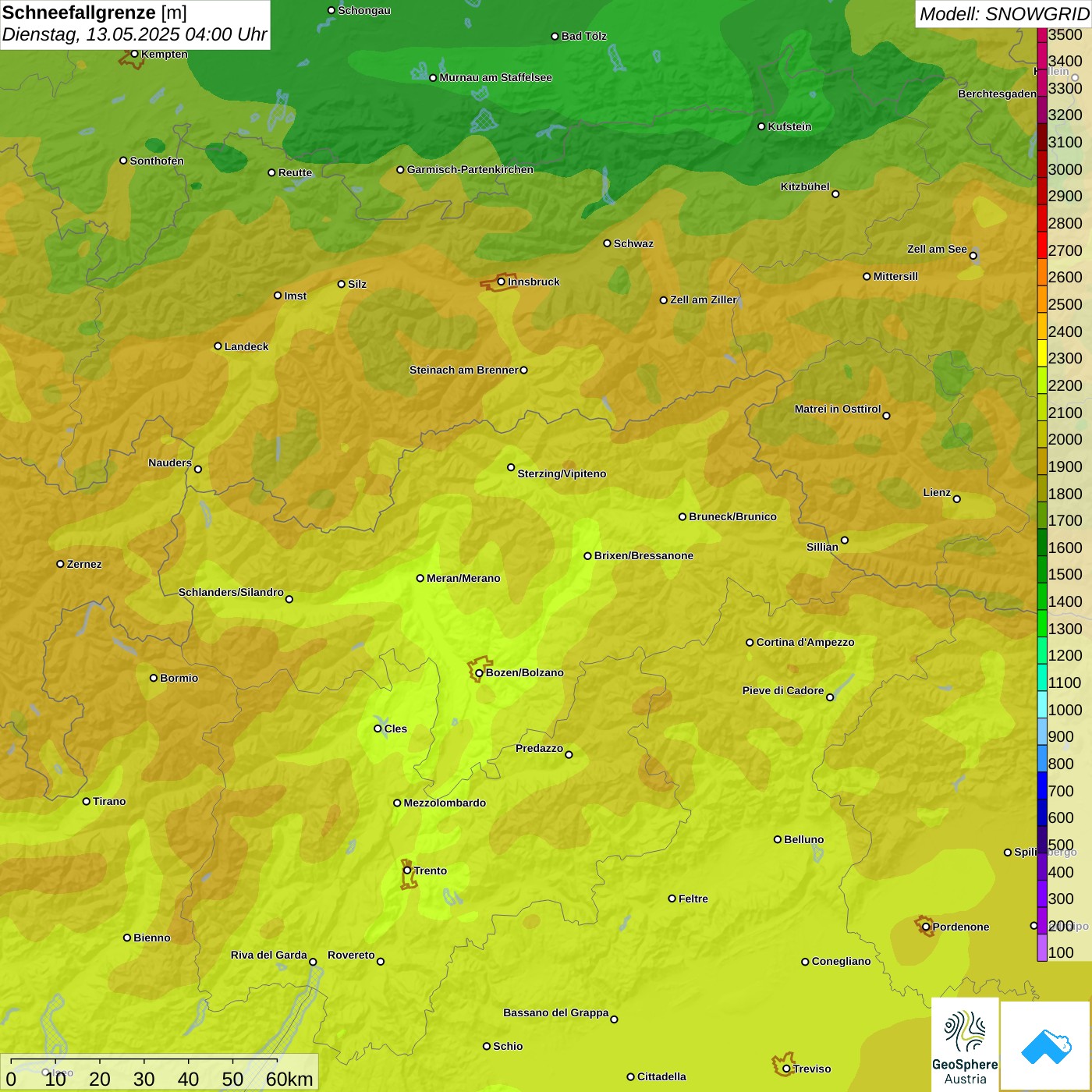The image size is (1092, 1092).
Task: Click the 'Conegliano' label
Action: (x=841, y=961)
